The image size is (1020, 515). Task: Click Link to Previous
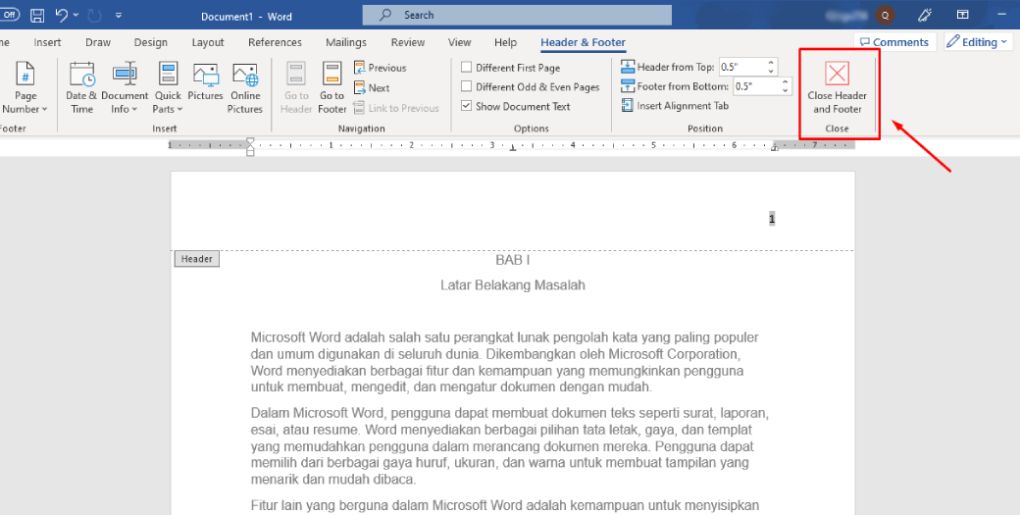tap(396, 108)
